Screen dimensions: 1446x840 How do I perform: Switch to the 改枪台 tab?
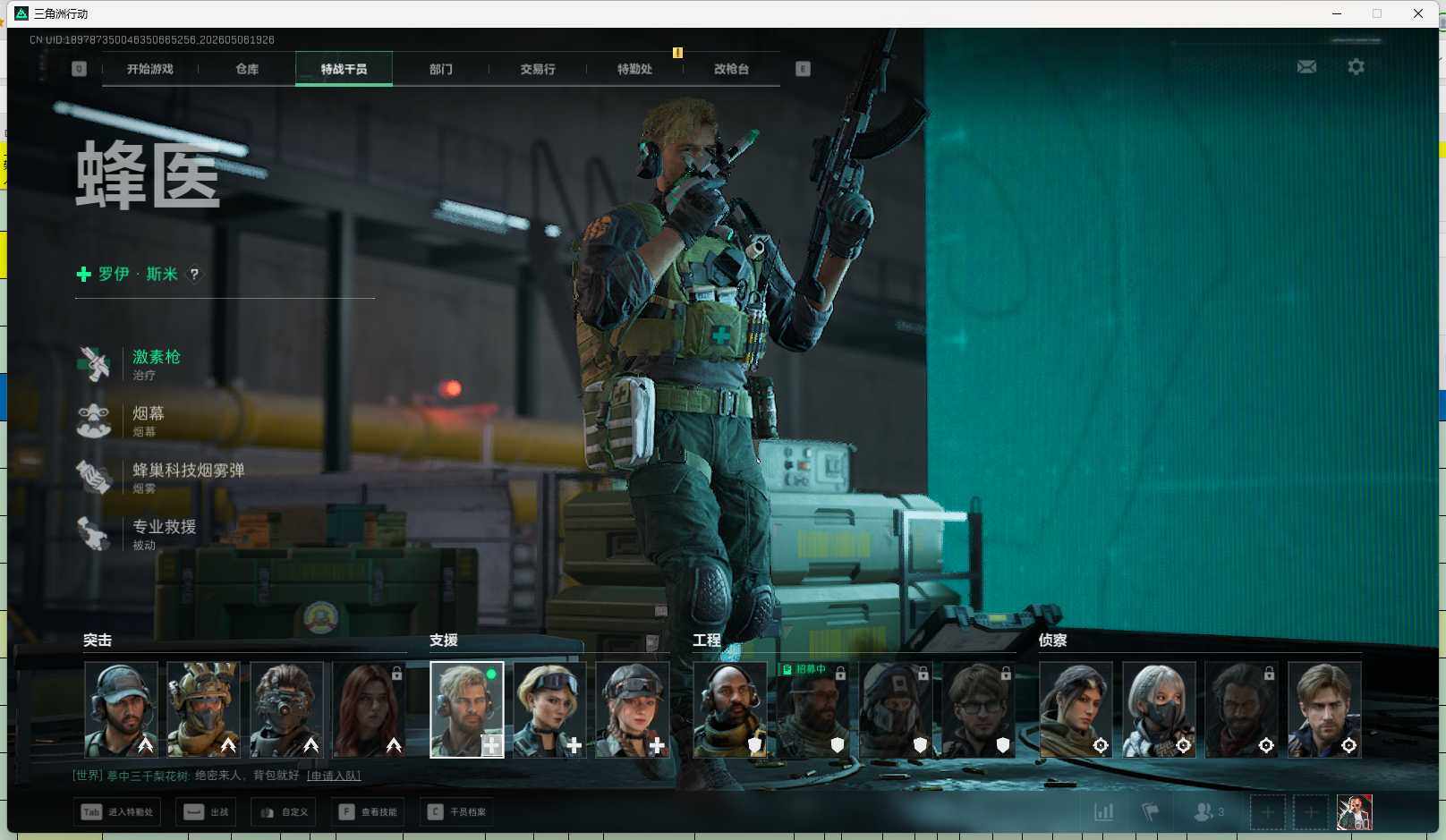731,69
